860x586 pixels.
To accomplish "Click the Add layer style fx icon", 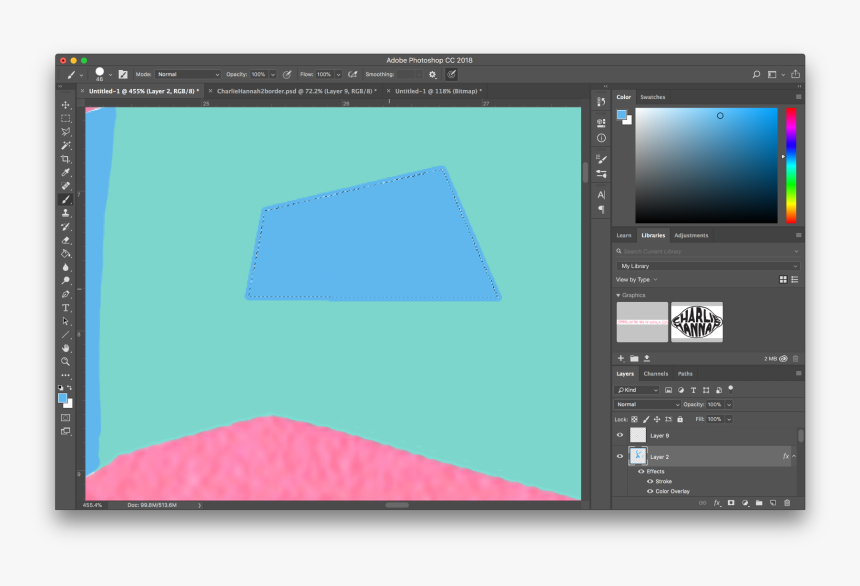I will tap(718, 502).
